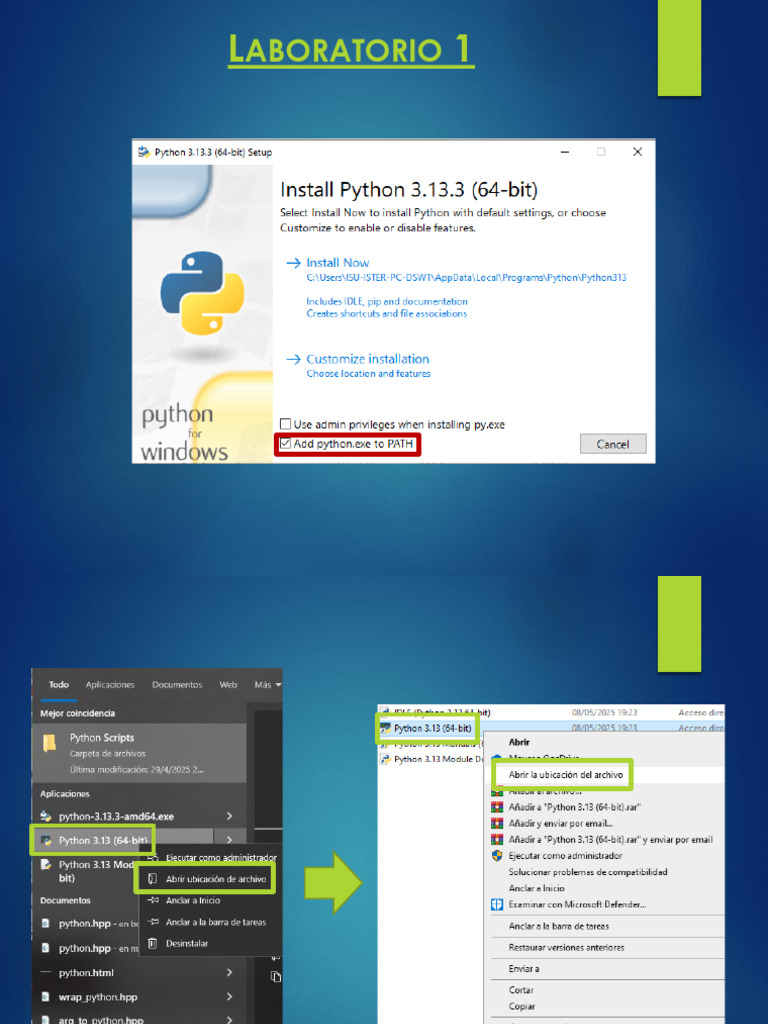Click the install path text under Install Now
The height and width of the screenshot is (1024, 768).
click(x=466, y=278)
